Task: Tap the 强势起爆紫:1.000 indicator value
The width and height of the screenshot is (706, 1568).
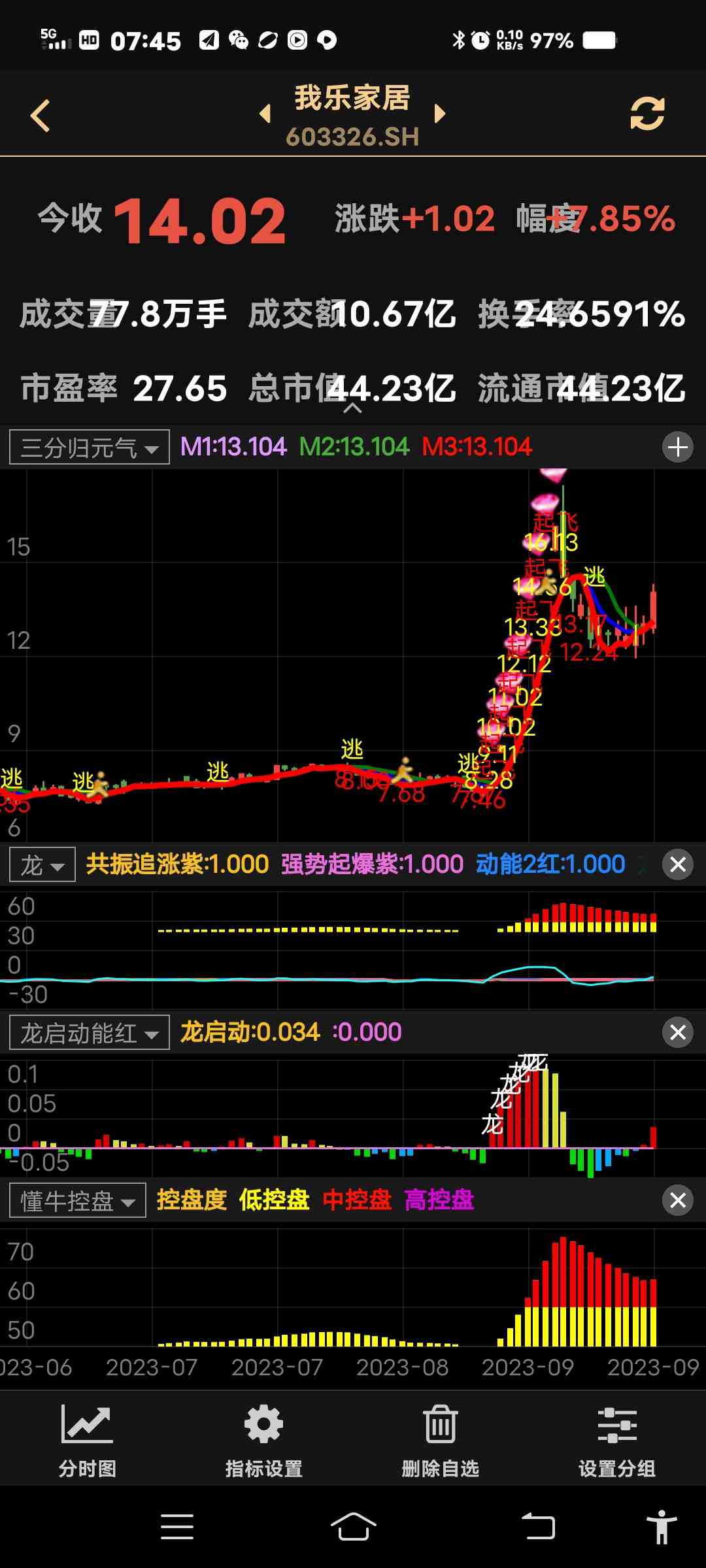Action: [372, 864]
